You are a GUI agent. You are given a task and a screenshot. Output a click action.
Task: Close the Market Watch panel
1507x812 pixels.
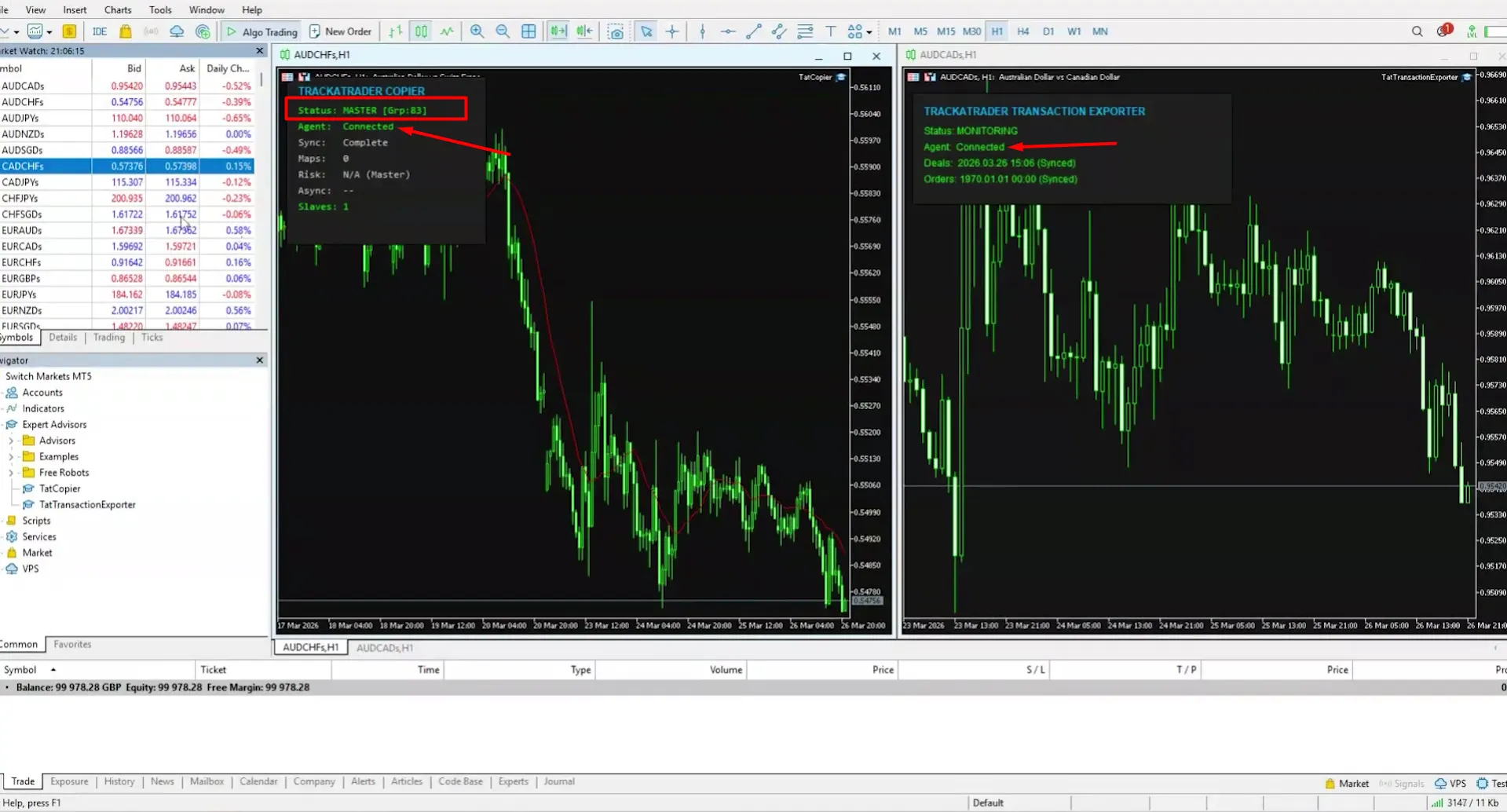[x=260, y=51]
